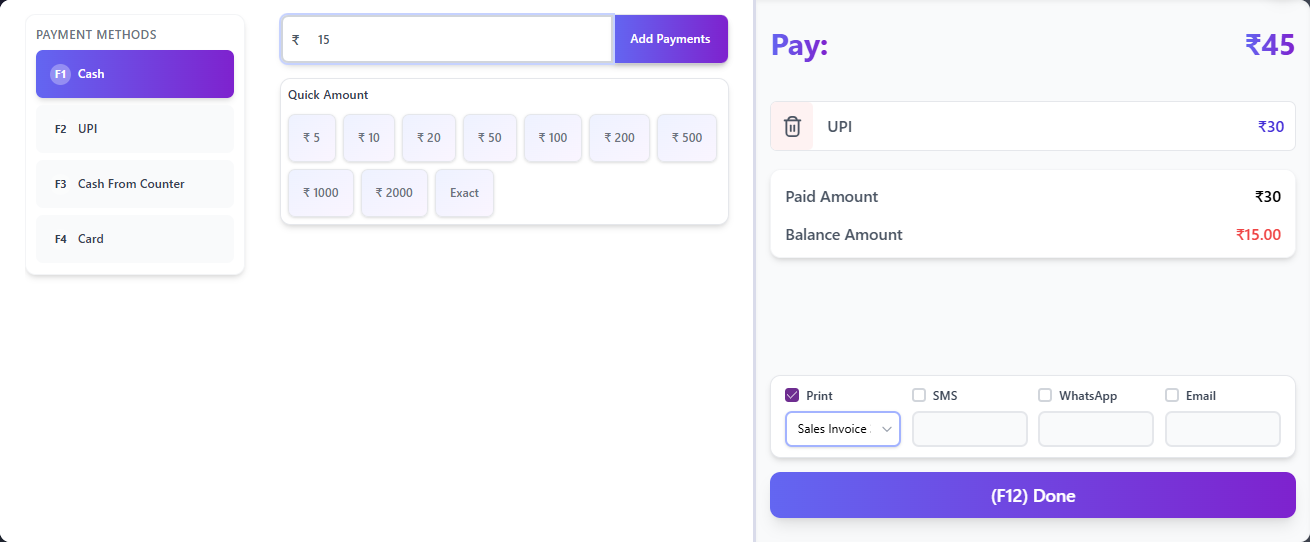Tick the WhatsApp checkbox
The image size is (1310, 542).
1045,395
